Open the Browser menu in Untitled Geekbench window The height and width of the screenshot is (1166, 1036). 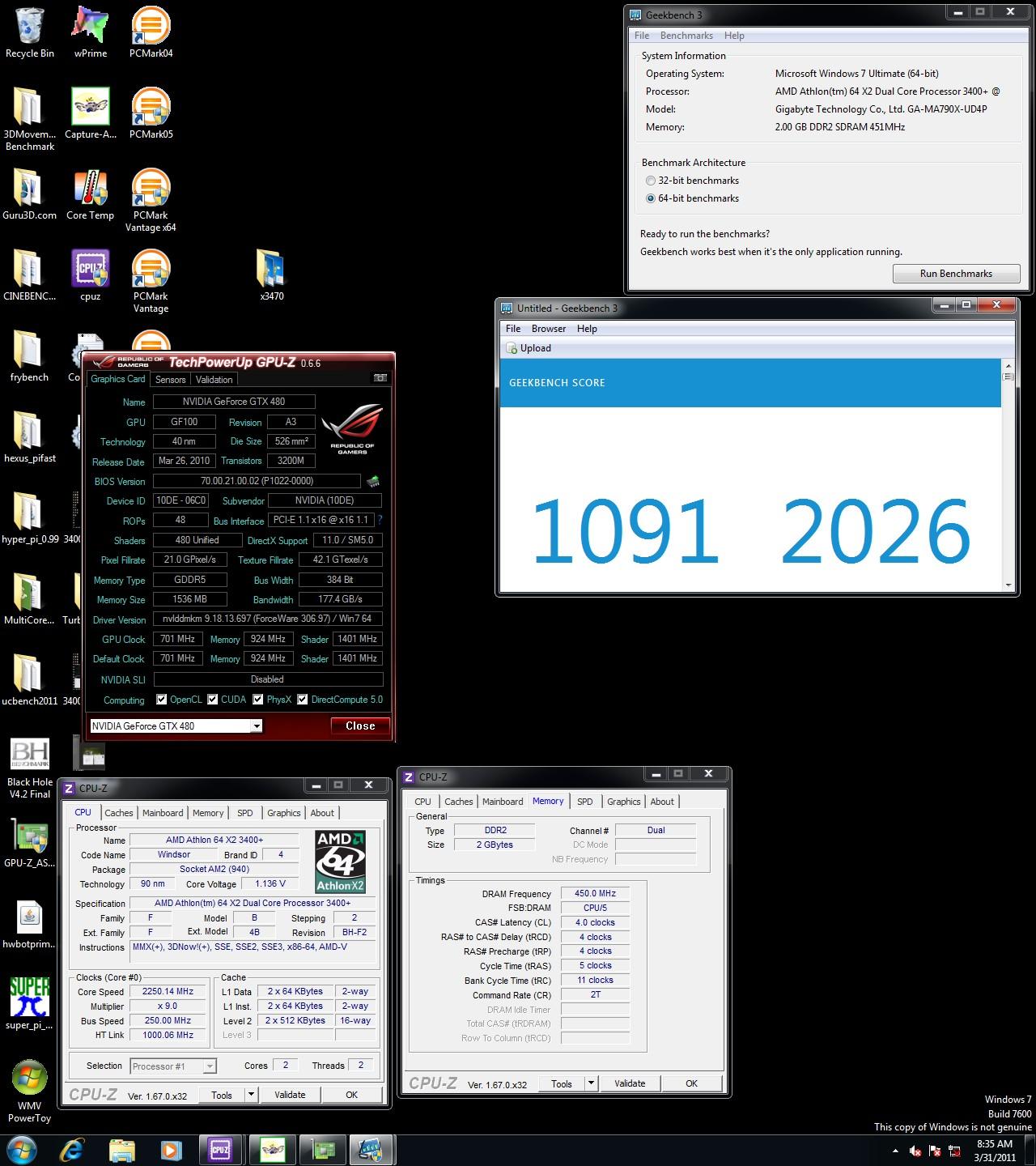pyautogui.click(x=549, y=329)
